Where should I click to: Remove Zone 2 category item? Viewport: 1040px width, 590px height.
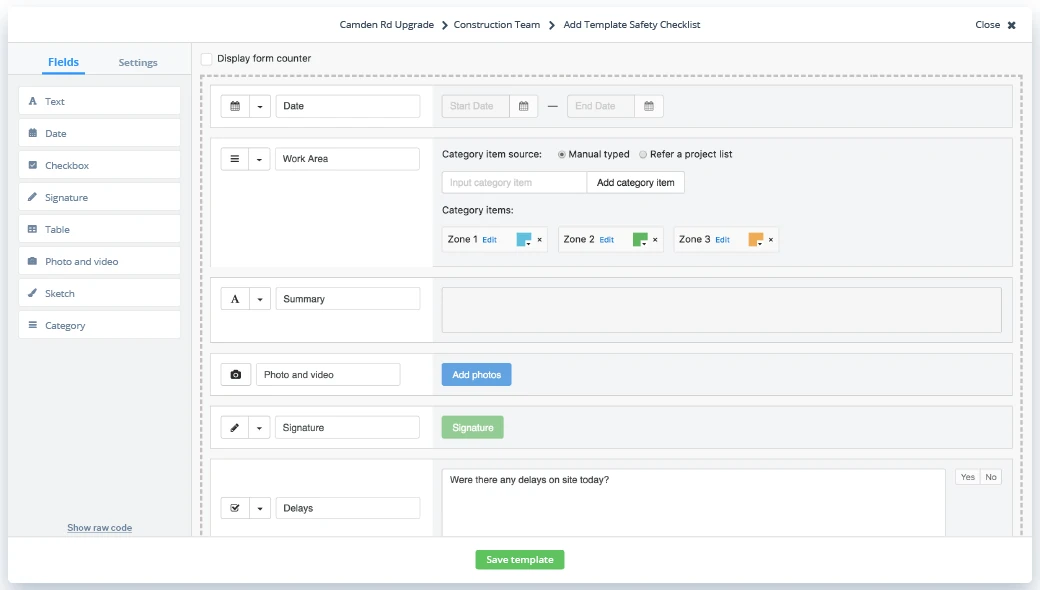[x=655, y=240]
